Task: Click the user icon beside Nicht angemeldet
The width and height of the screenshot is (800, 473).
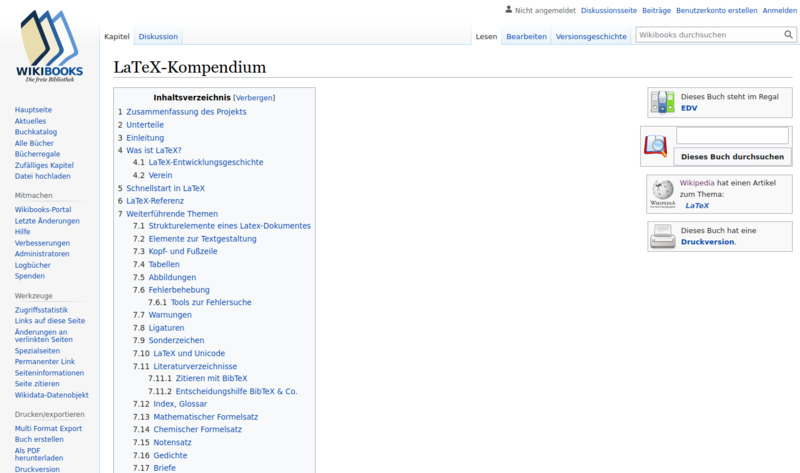Action: pyautogui.click(x=508, y=10)
